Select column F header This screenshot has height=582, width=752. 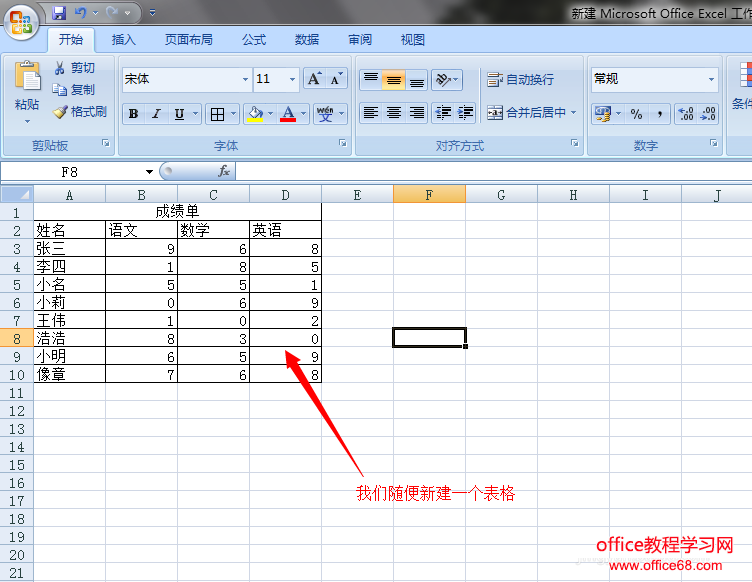point(429,194)
